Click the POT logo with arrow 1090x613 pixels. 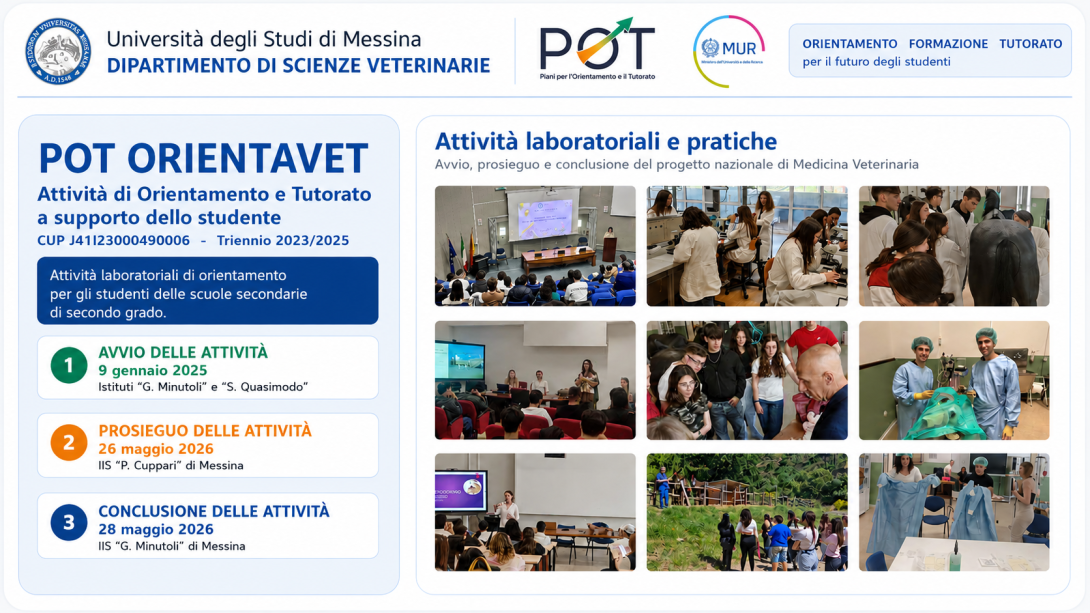point(597,49)
